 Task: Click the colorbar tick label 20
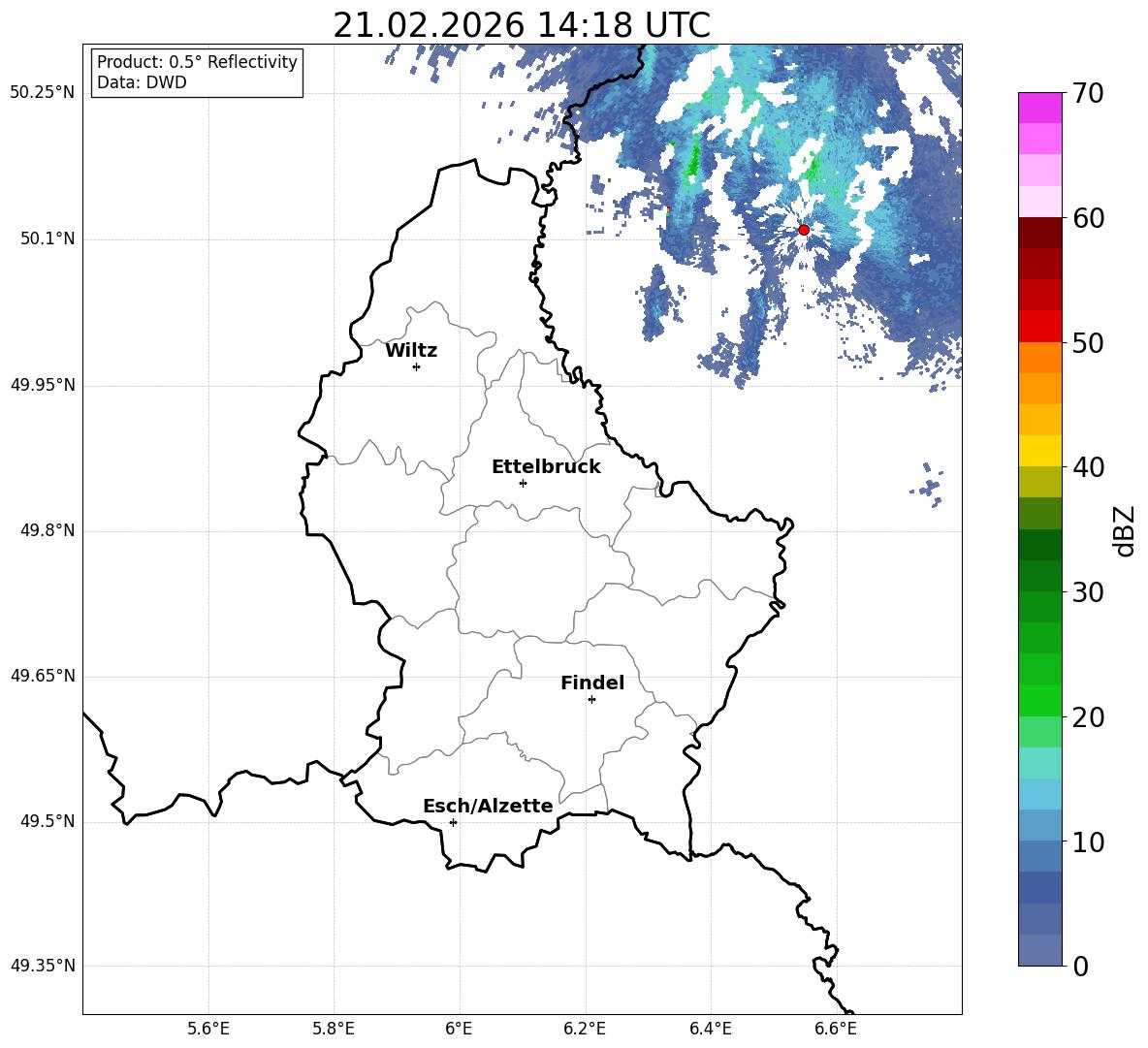click(1088, 717)
